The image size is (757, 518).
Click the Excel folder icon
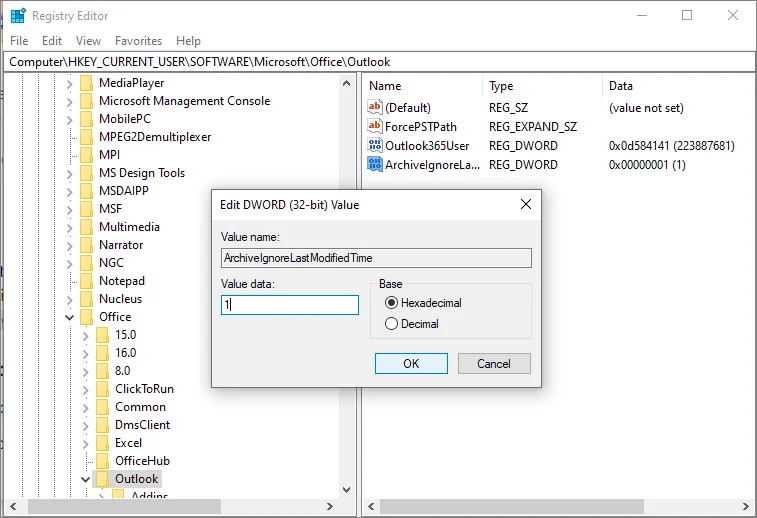pyautogui.click(x=103, y=443)
